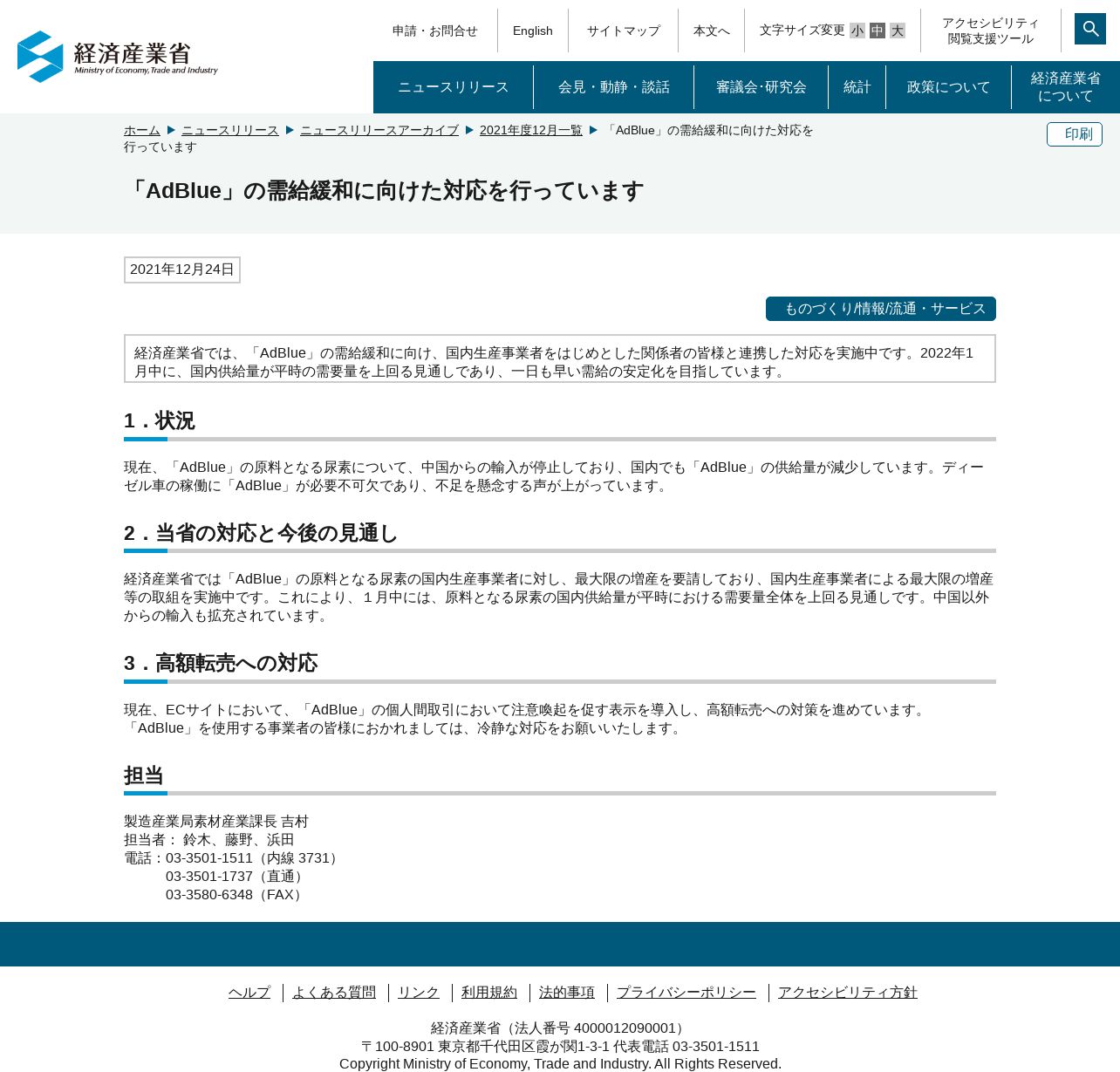
Task: Click phone number 03-3501-1737（直通）
Action: (236, 877)
